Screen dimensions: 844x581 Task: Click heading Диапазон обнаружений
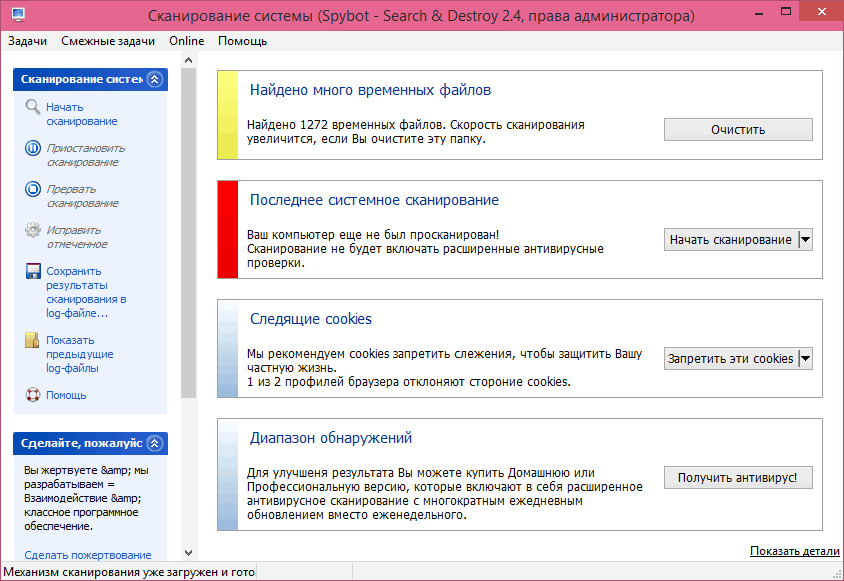tap(330, 438)
